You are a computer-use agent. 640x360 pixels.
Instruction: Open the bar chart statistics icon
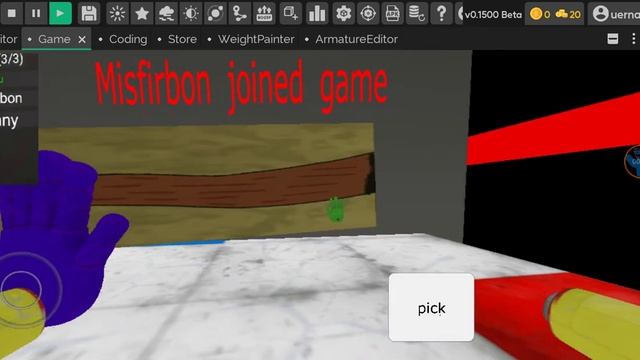pos(317,13)
